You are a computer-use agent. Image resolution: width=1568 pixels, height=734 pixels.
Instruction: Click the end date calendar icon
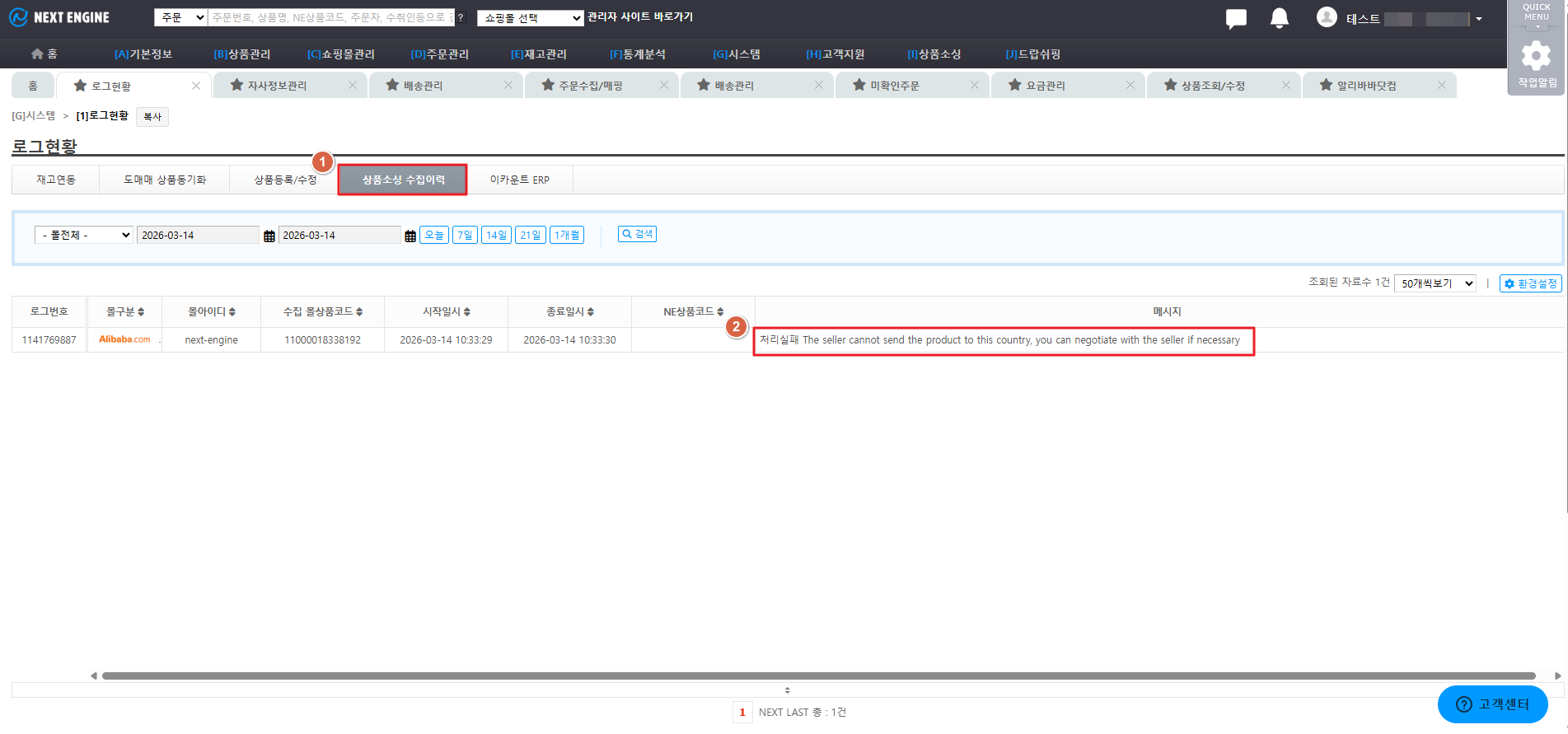[x=410, y=236]
